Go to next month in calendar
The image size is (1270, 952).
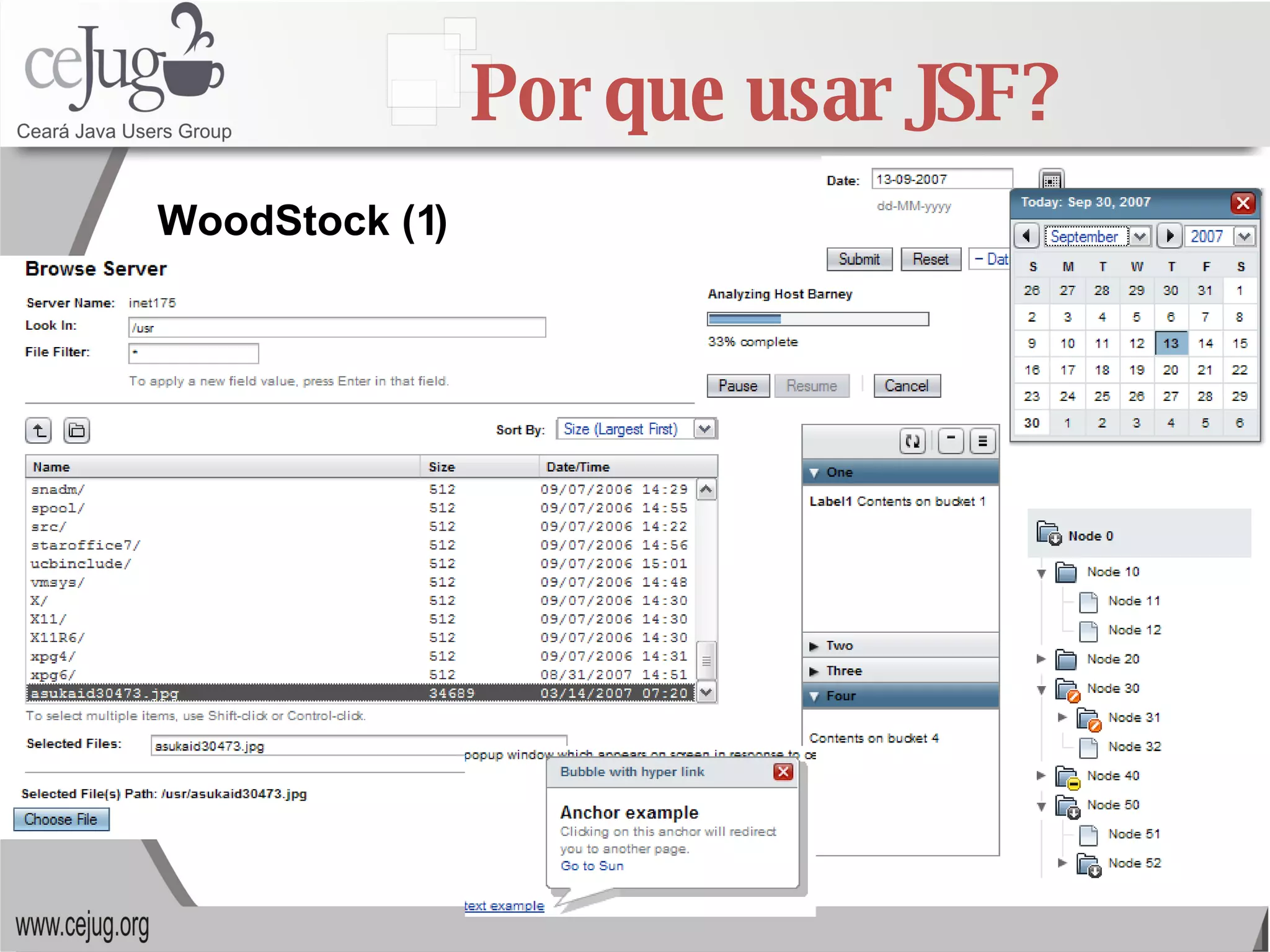tap(1170, 236)
